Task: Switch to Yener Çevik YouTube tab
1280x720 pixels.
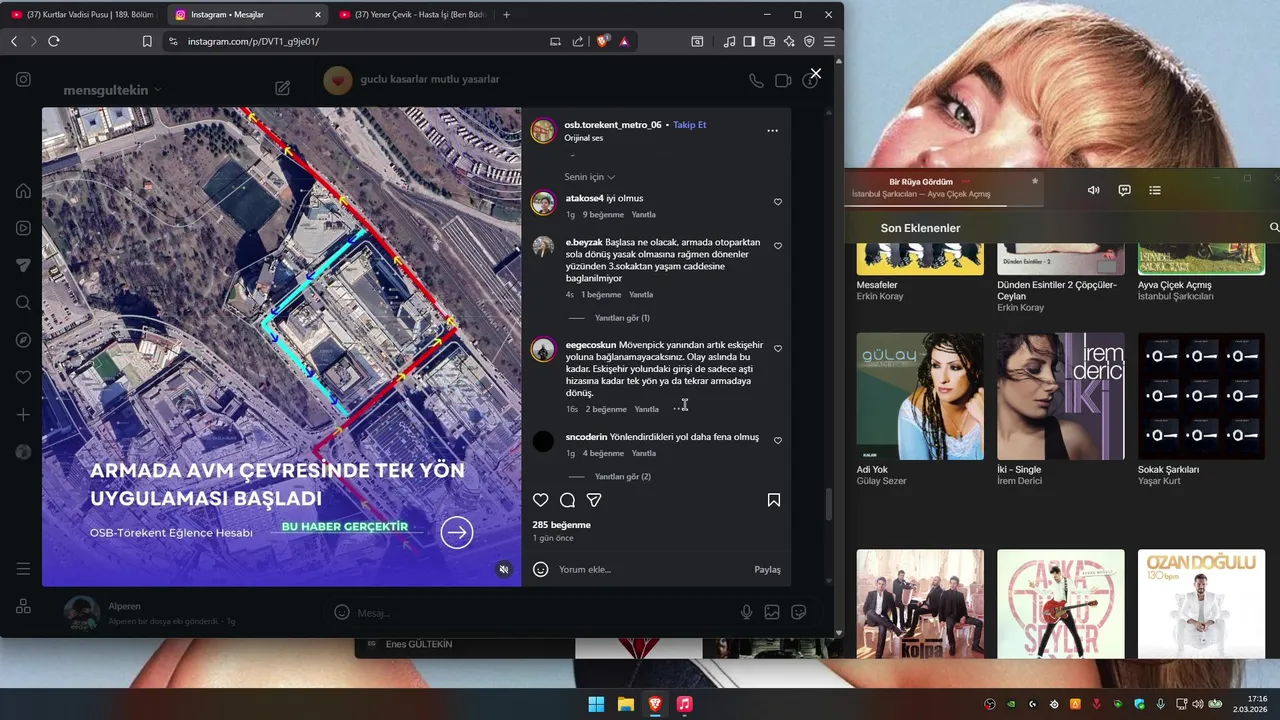Action: pyautogui.click(x=412, y=15)
